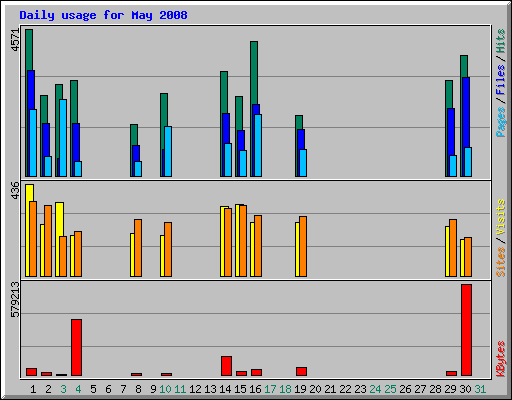Click green day 17 label

pyautogui.click(x=270, y=389)
